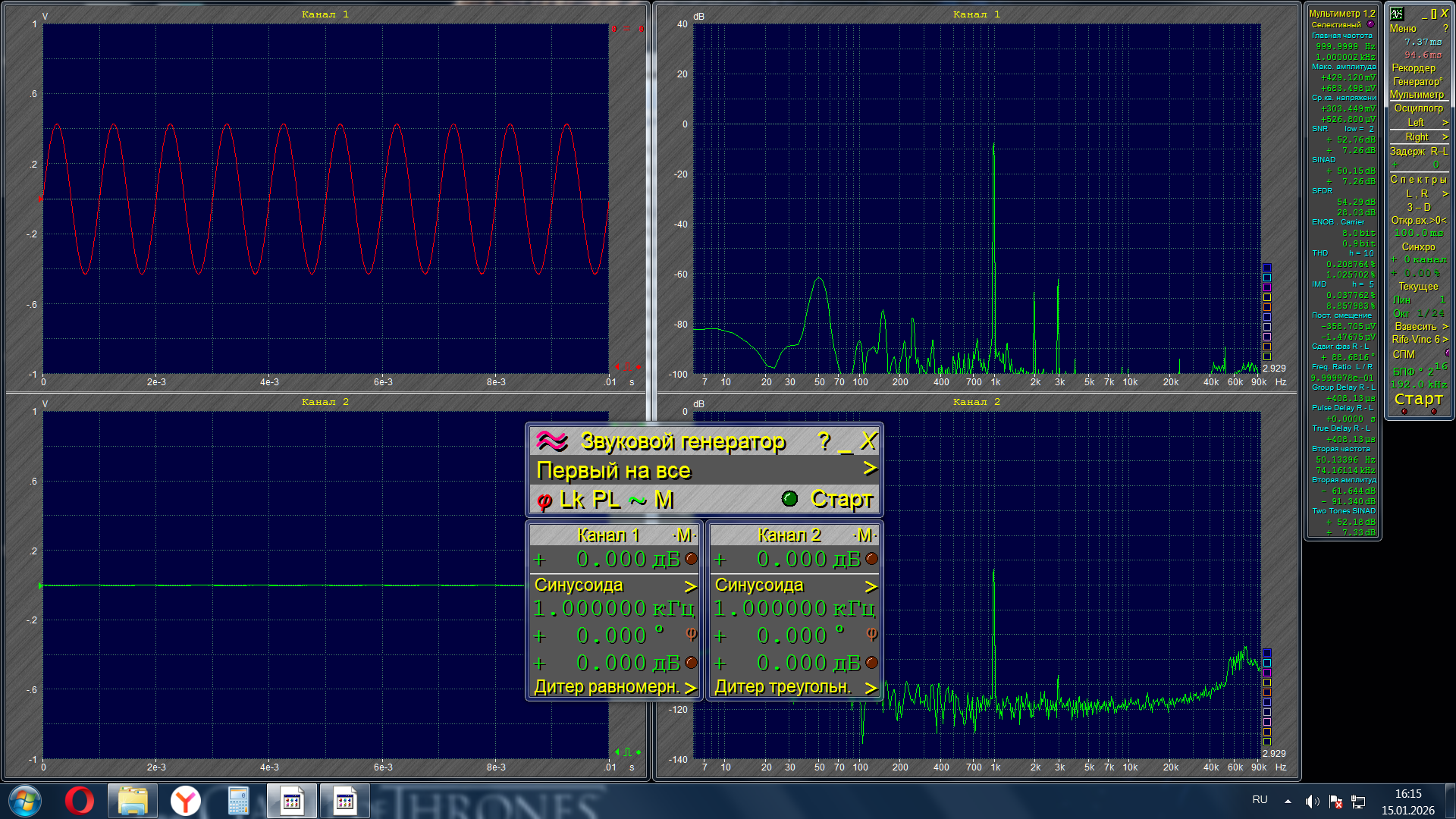Click the generator help question mark
Screen dimensions: 1456x819
tap(824, 441)
